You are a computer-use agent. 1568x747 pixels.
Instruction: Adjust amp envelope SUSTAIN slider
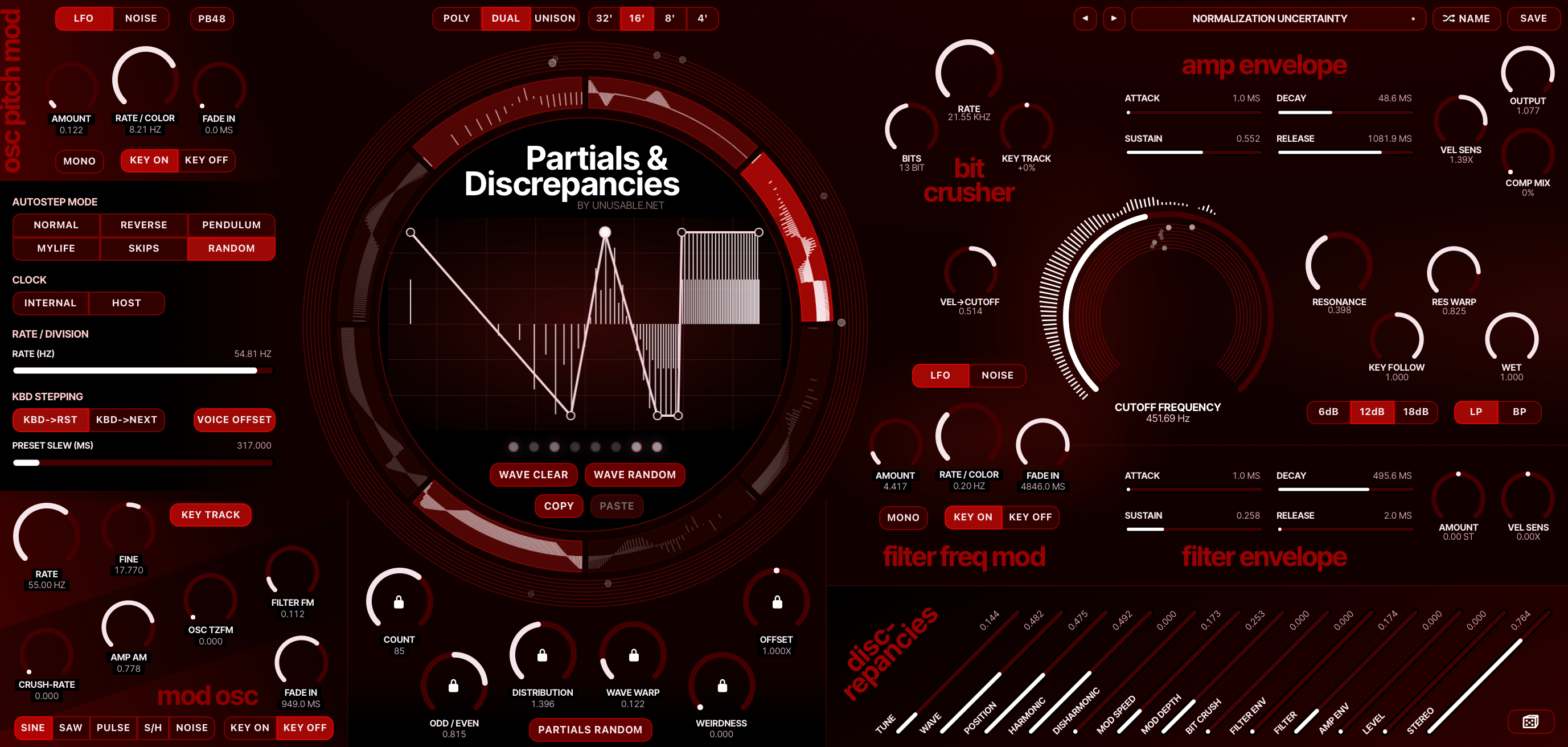1194,152
